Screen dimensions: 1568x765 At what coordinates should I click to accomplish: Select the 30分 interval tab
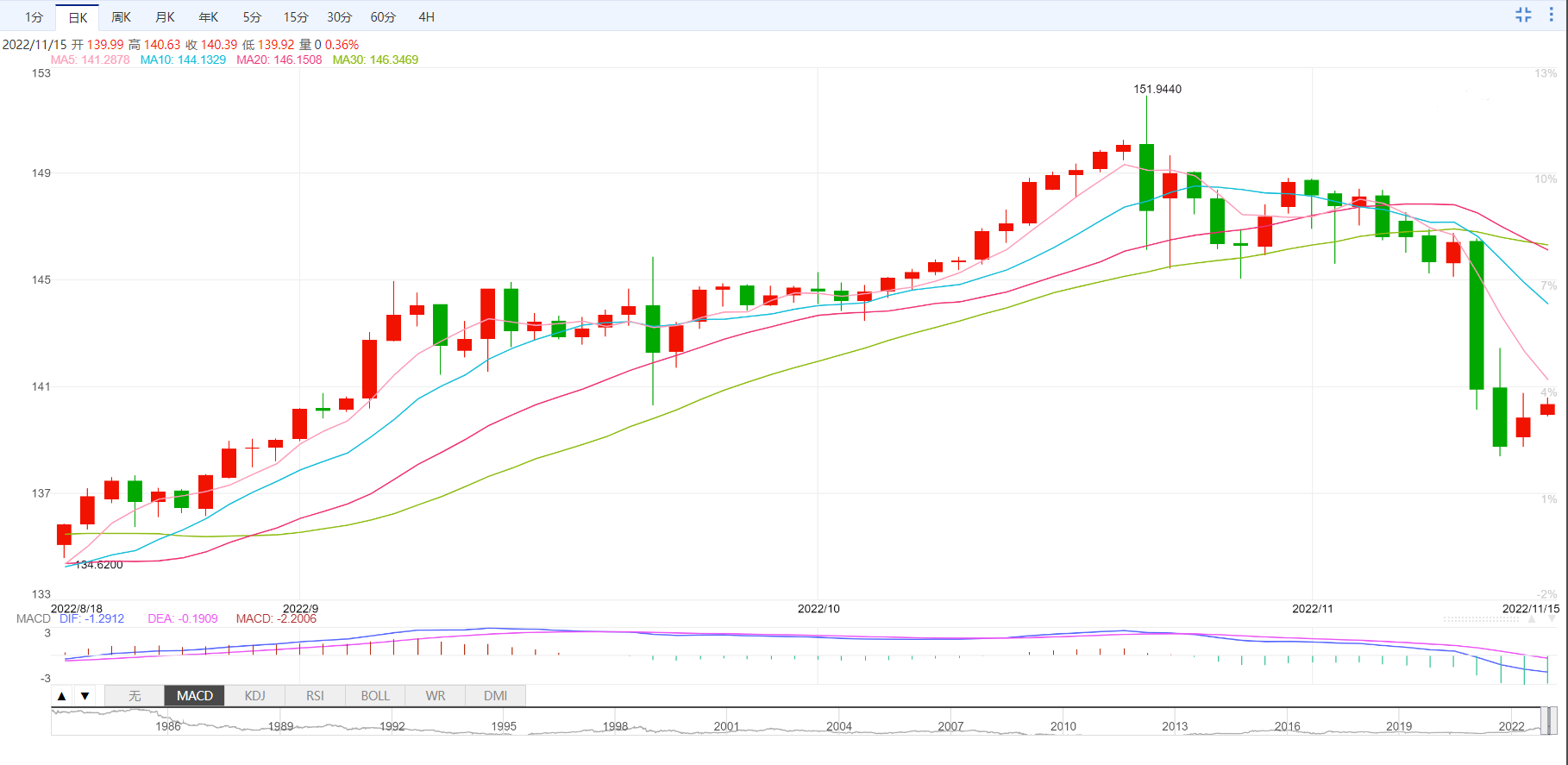pyautogui.click(x=339, y=17)
